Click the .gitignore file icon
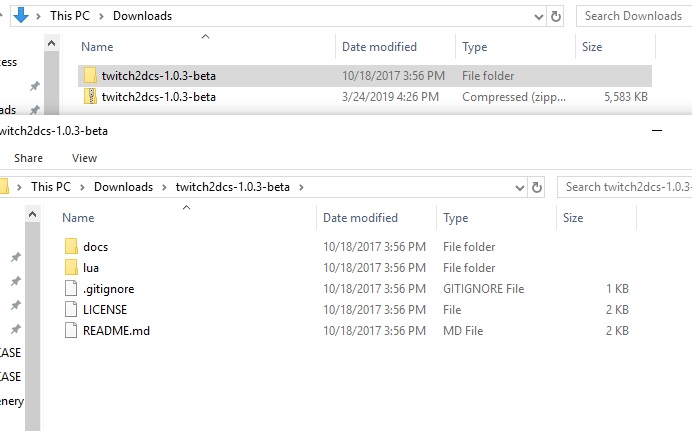Viewport: 692px width, 431px height. click(71, 289)
